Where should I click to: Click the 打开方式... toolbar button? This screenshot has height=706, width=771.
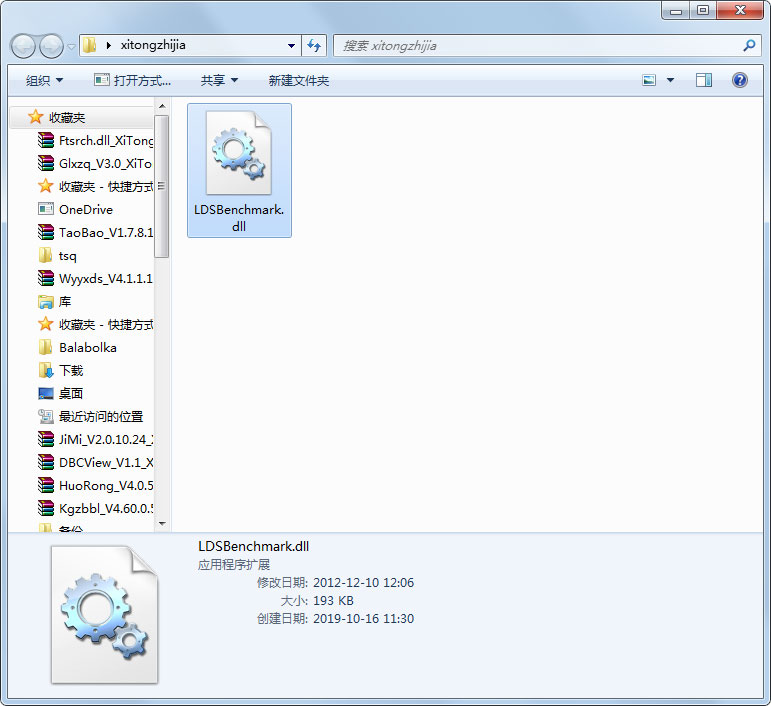pos(132,80)
